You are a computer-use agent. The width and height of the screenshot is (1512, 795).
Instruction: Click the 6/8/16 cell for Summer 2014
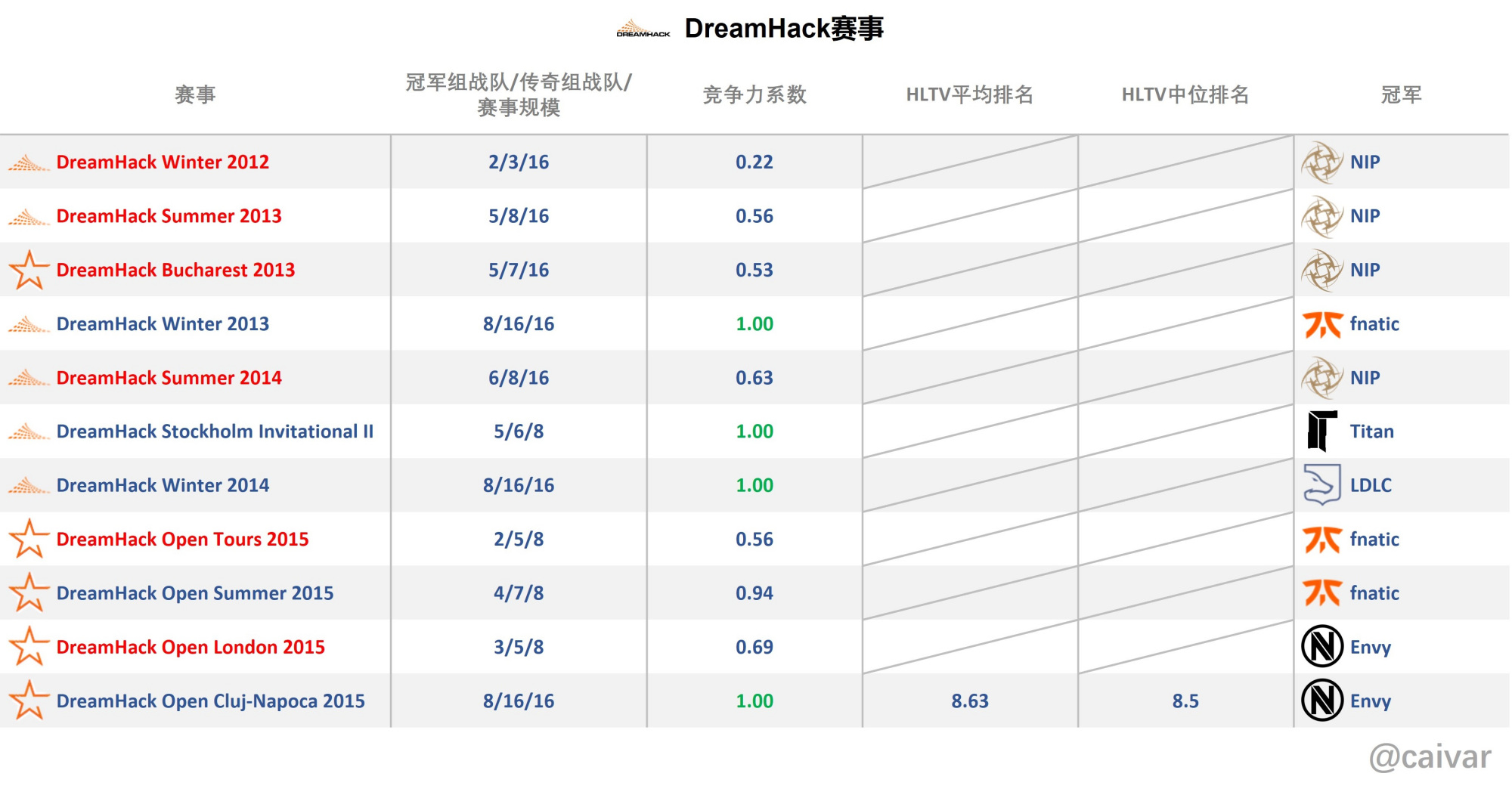coord(519,378)
